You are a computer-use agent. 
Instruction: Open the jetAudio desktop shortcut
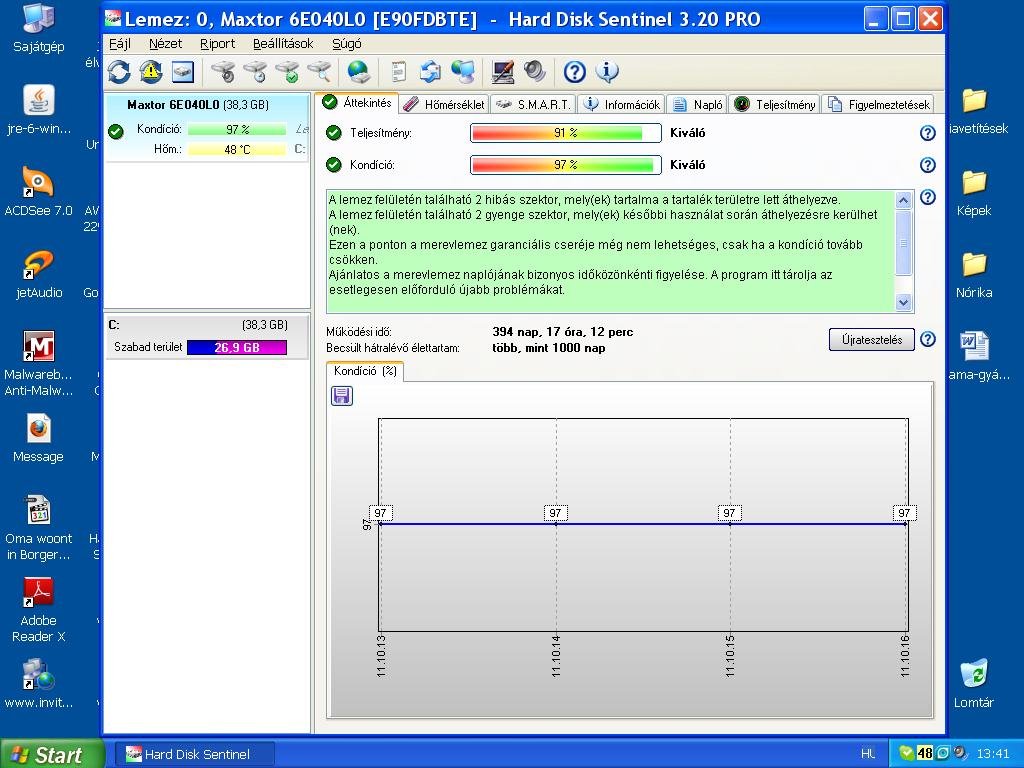(39, 275)
